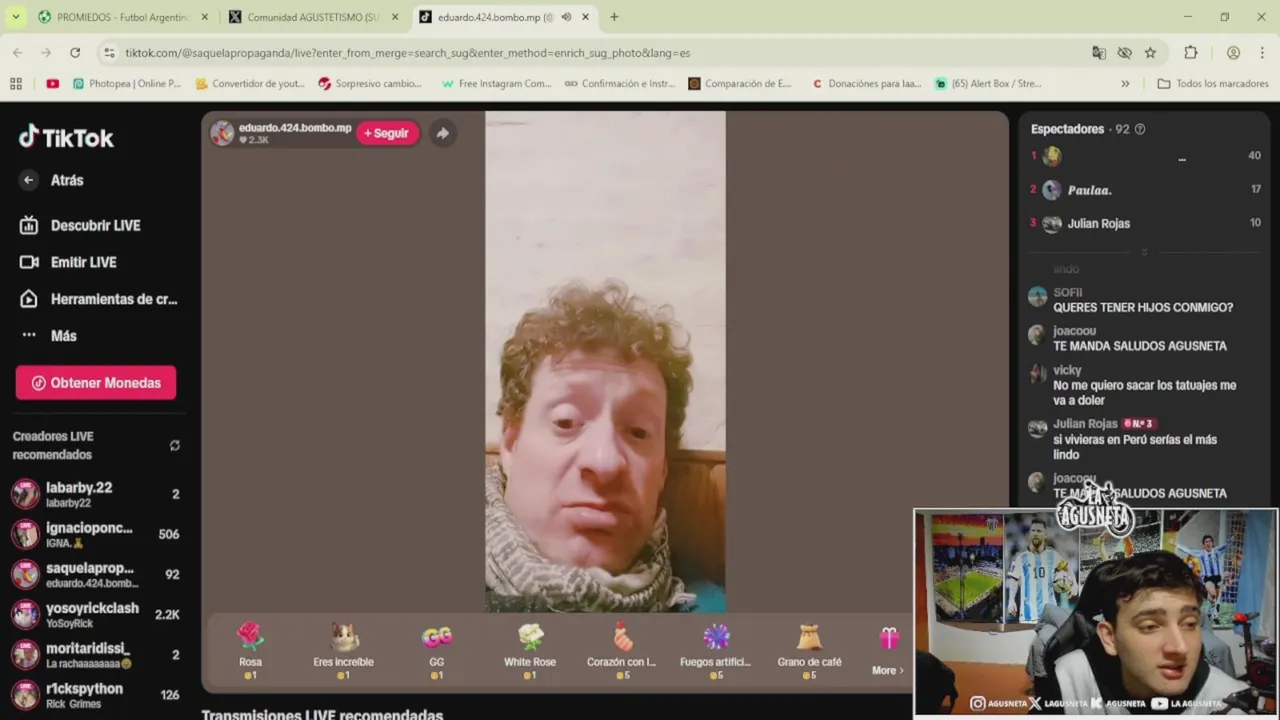
Task: Open Convertidor de youtube bookmark
Action: click(x=250, y=84)
